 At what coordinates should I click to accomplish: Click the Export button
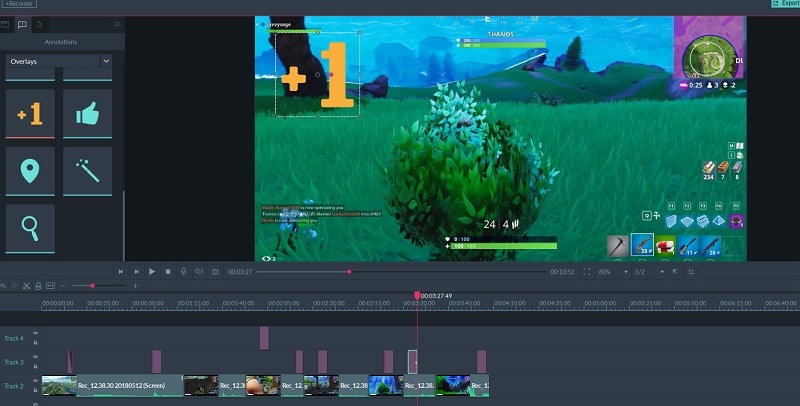tap(784, 4)
